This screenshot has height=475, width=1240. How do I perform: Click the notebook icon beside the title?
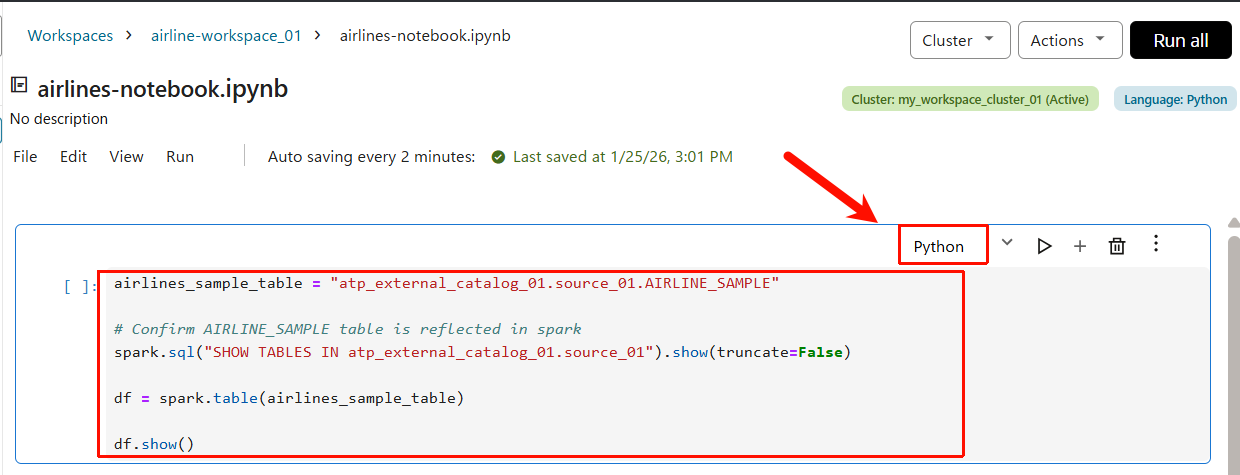pyautogui.click(x=19, y=85)
